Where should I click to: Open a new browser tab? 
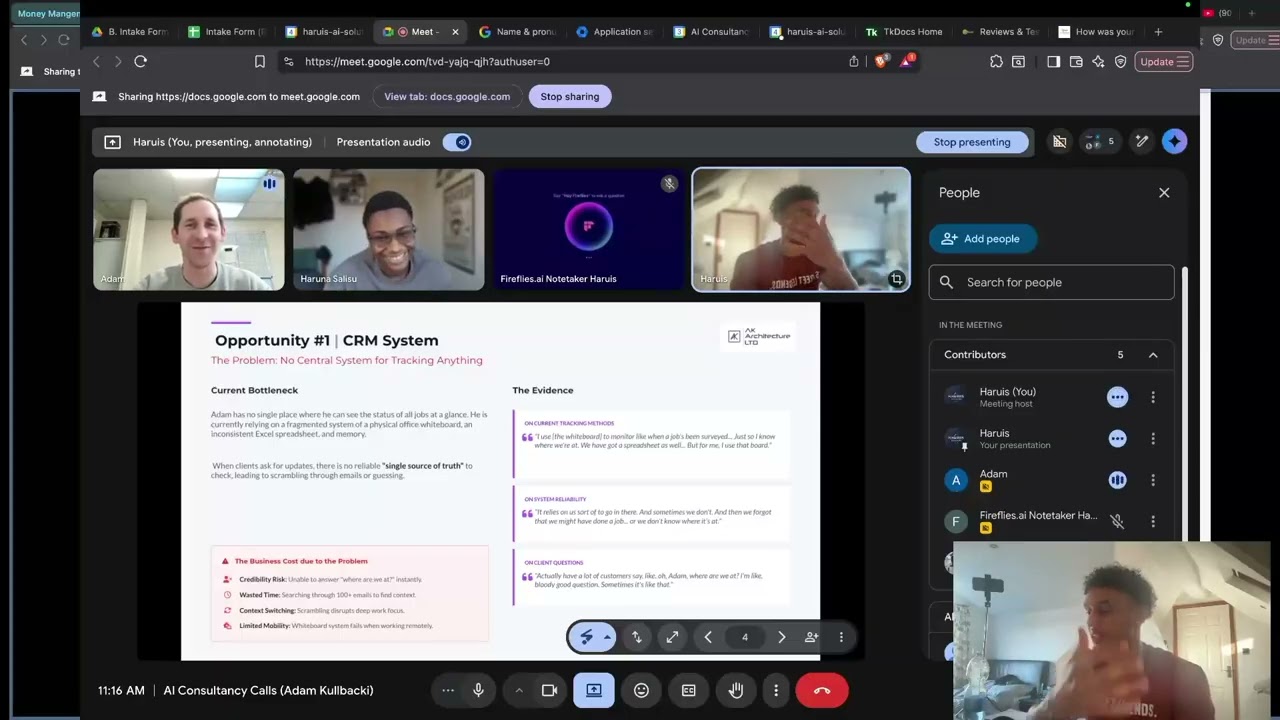point(1158,32)
